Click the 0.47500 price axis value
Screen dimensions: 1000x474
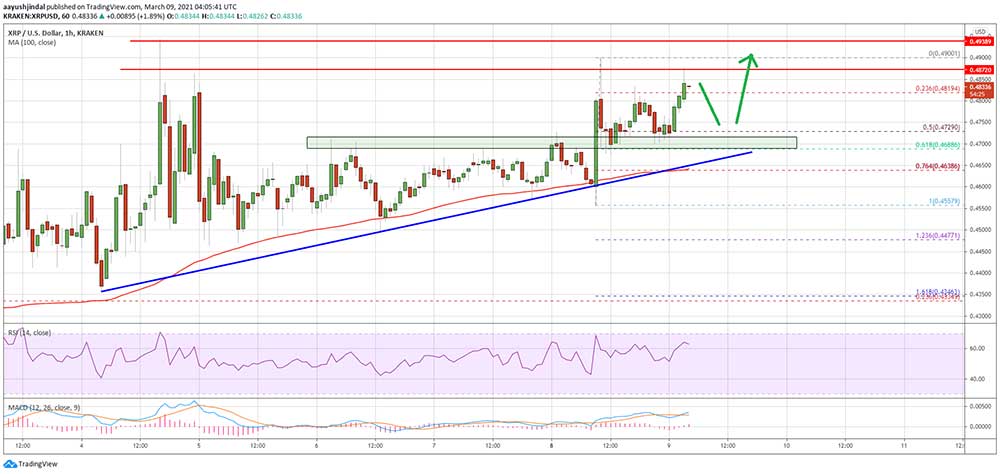click(979, 122)
